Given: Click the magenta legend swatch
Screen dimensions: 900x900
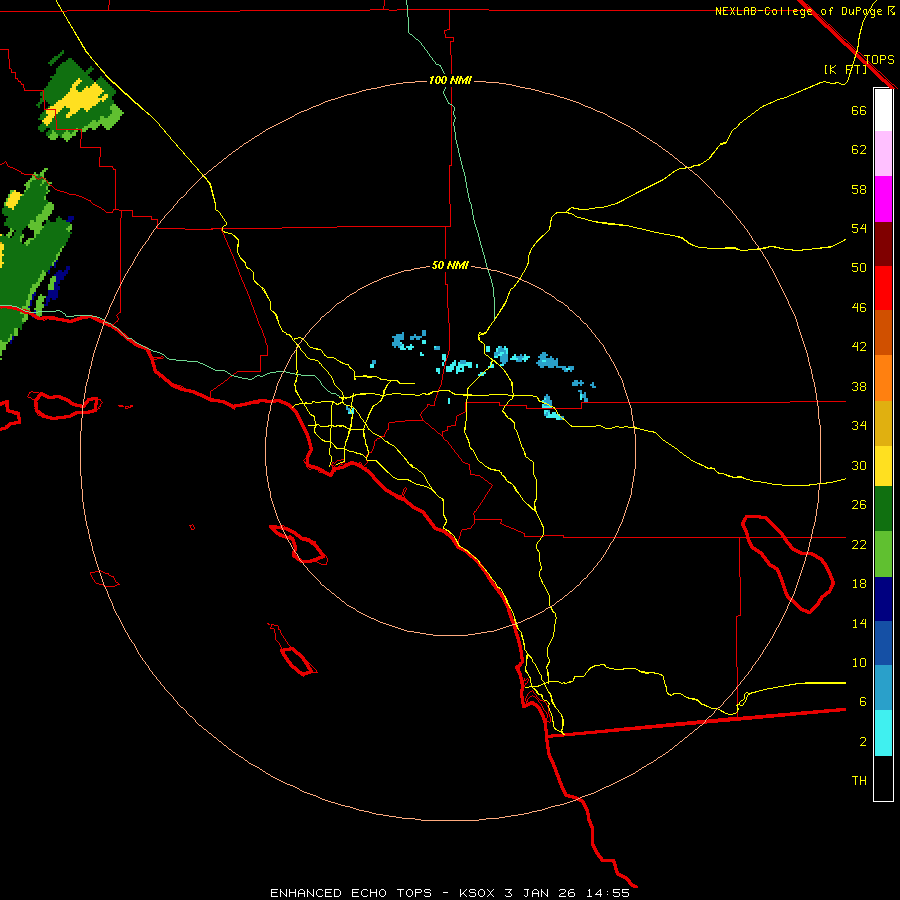Looking at the screenshot, I should click(883, 199).
